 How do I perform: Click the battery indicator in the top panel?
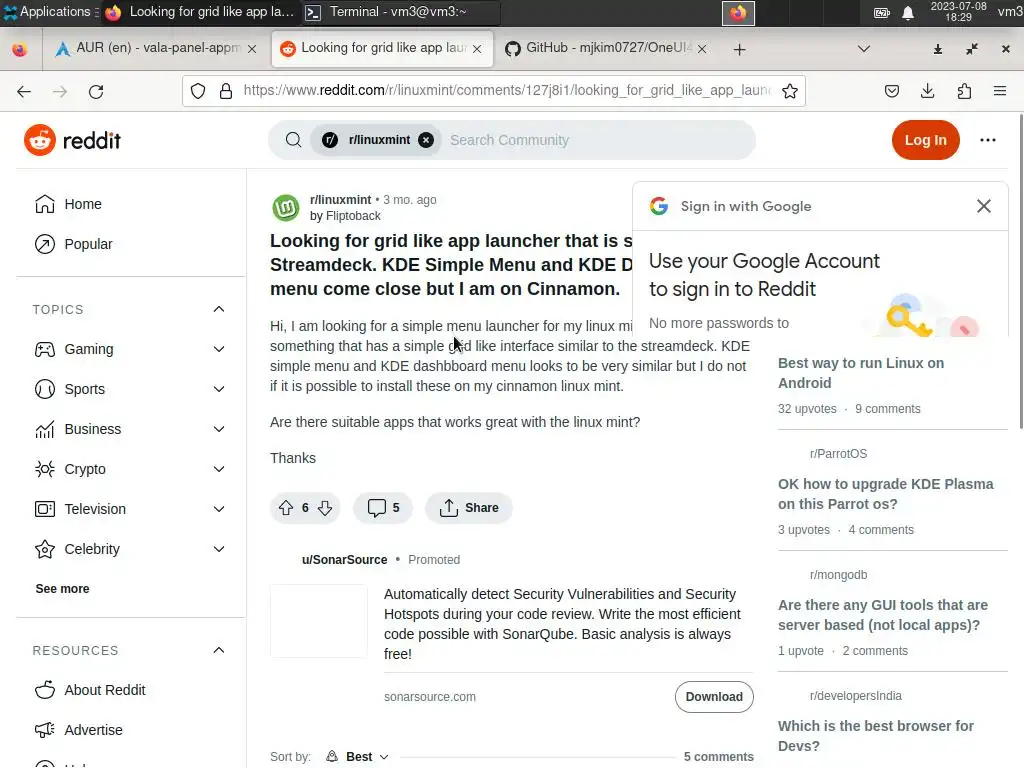pyautogui.click(x=882, y=12)
